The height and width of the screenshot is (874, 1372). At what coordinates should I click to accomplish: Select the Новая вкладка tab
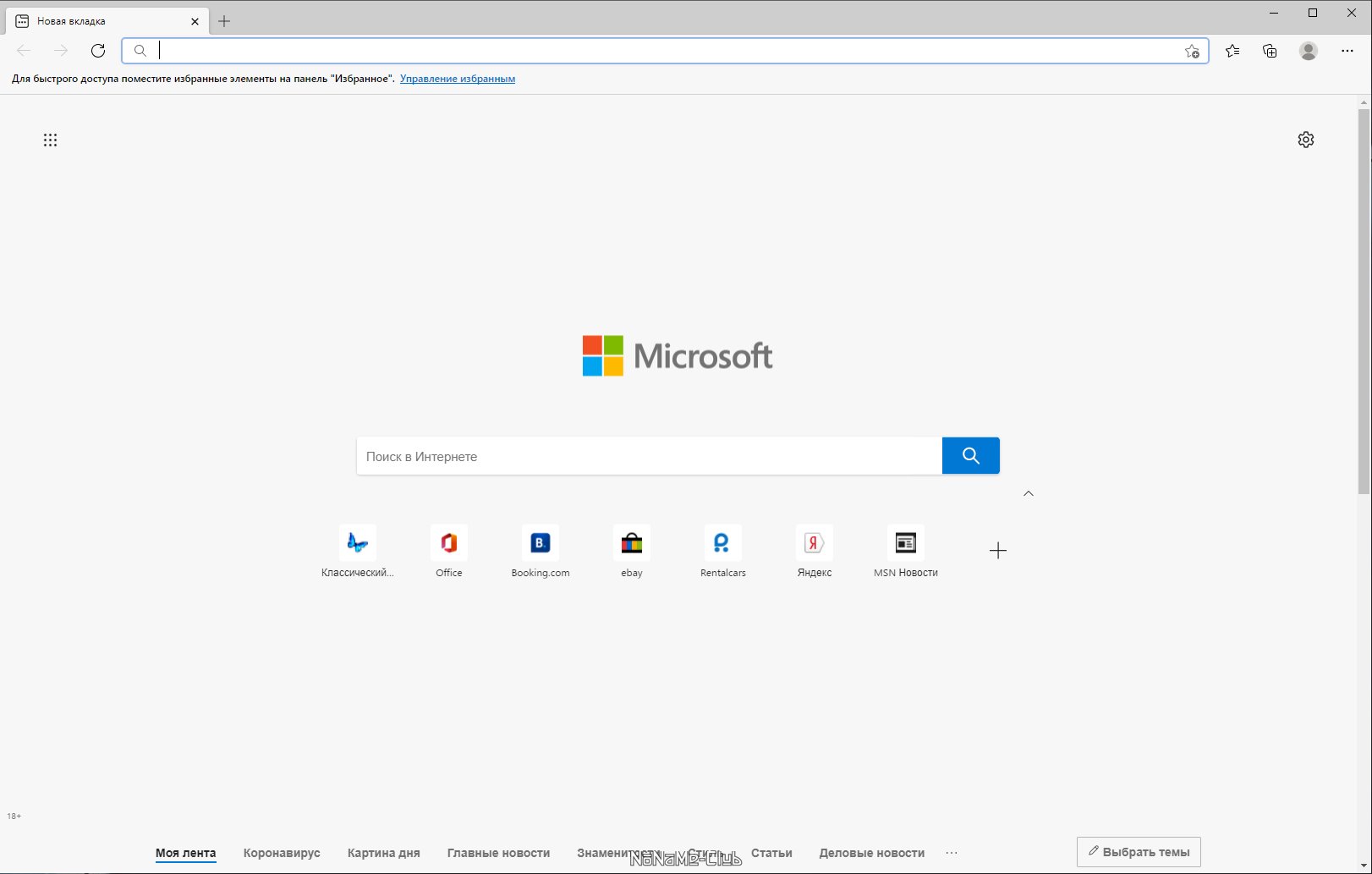coord(107,21)
